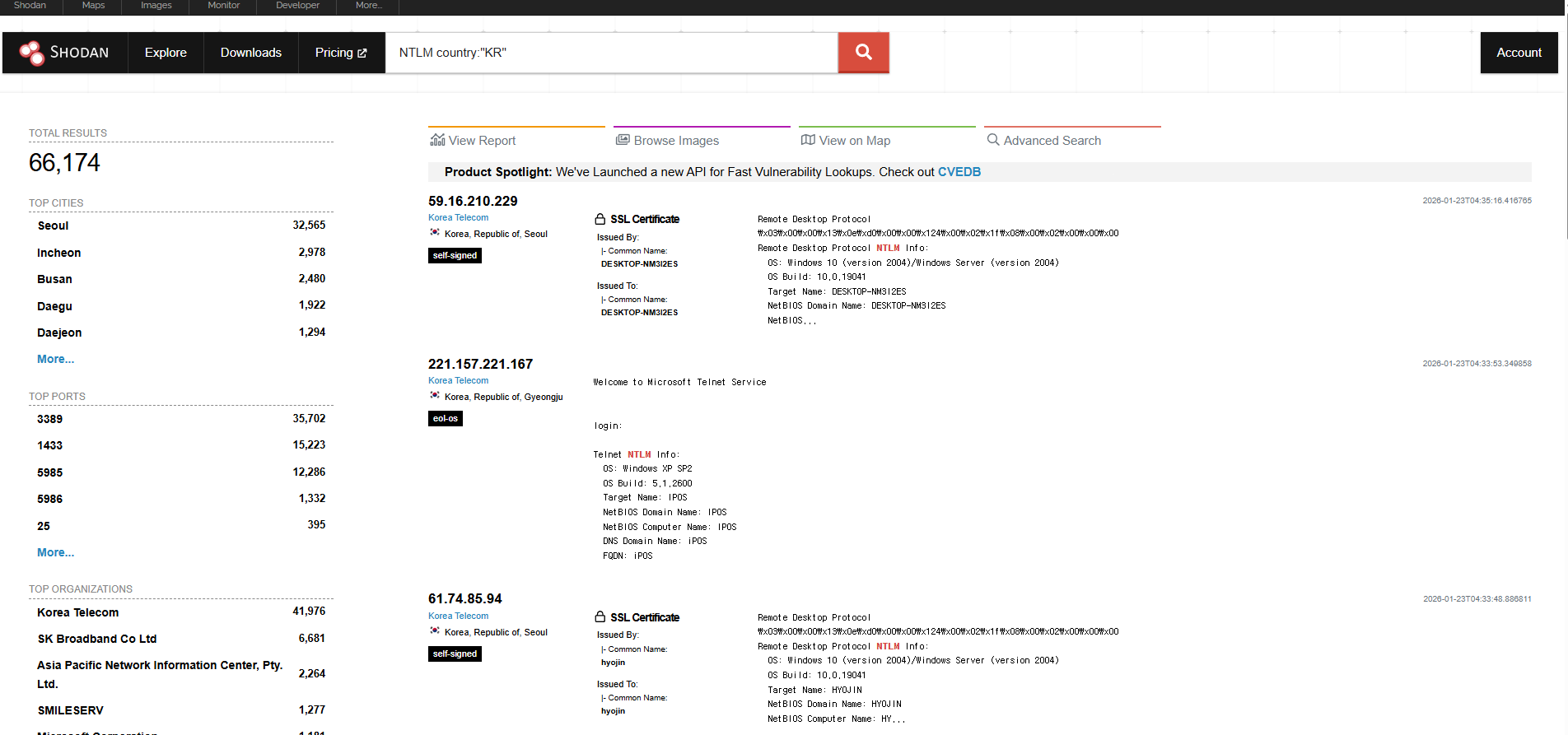Open the View Report tab
Viewport: 1568px width, 735px height.
point(516,140)
